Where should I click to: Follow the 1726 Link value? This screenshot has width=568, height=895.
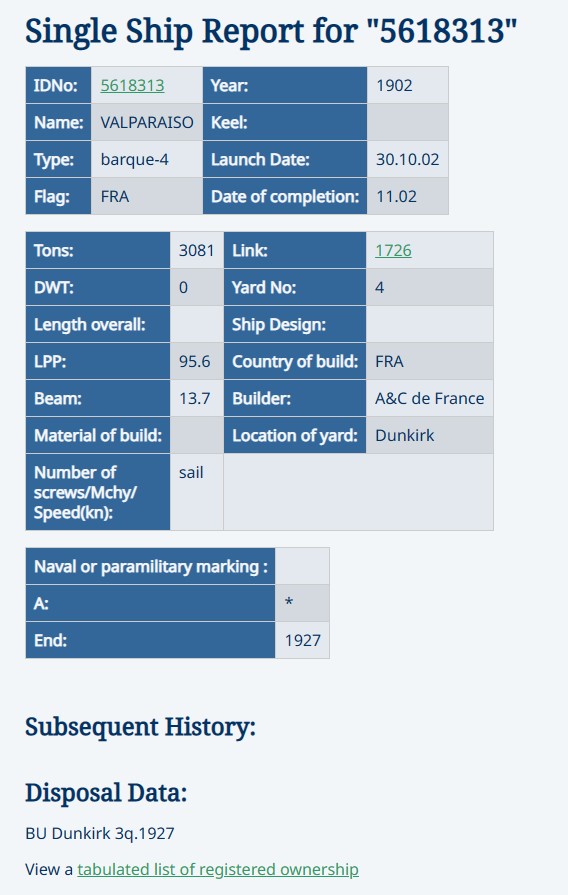click(393, 251)
